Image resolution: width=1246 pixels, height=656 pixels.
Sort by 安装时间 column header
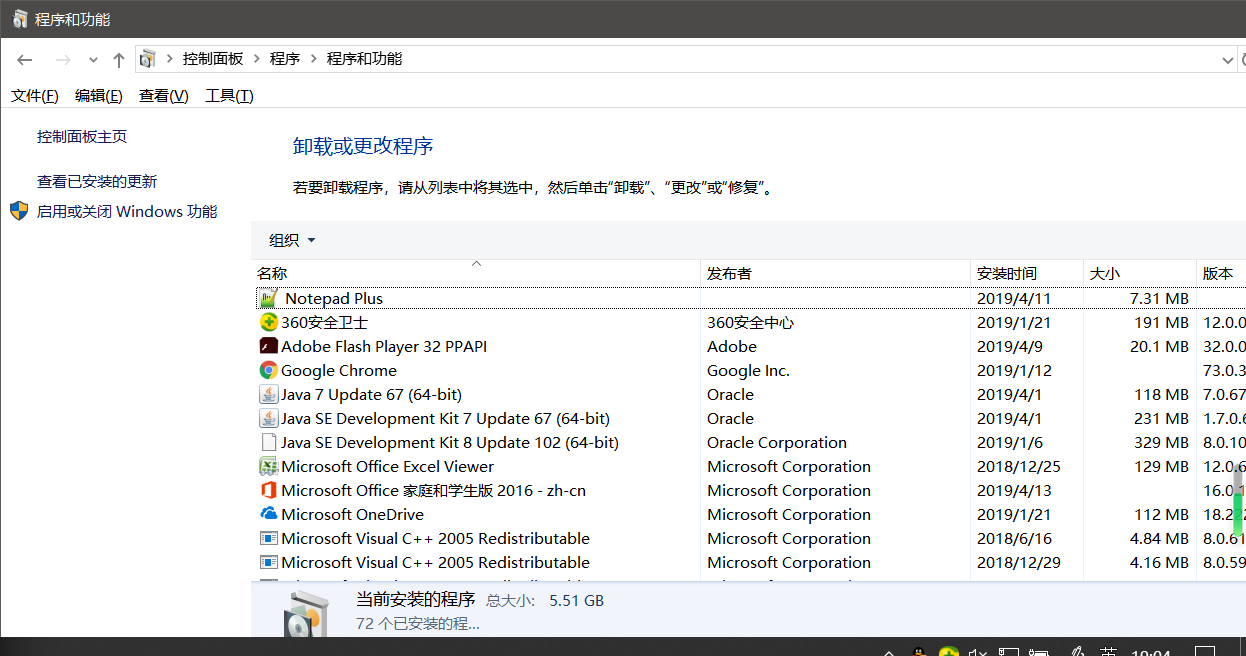coord(1027,273)
